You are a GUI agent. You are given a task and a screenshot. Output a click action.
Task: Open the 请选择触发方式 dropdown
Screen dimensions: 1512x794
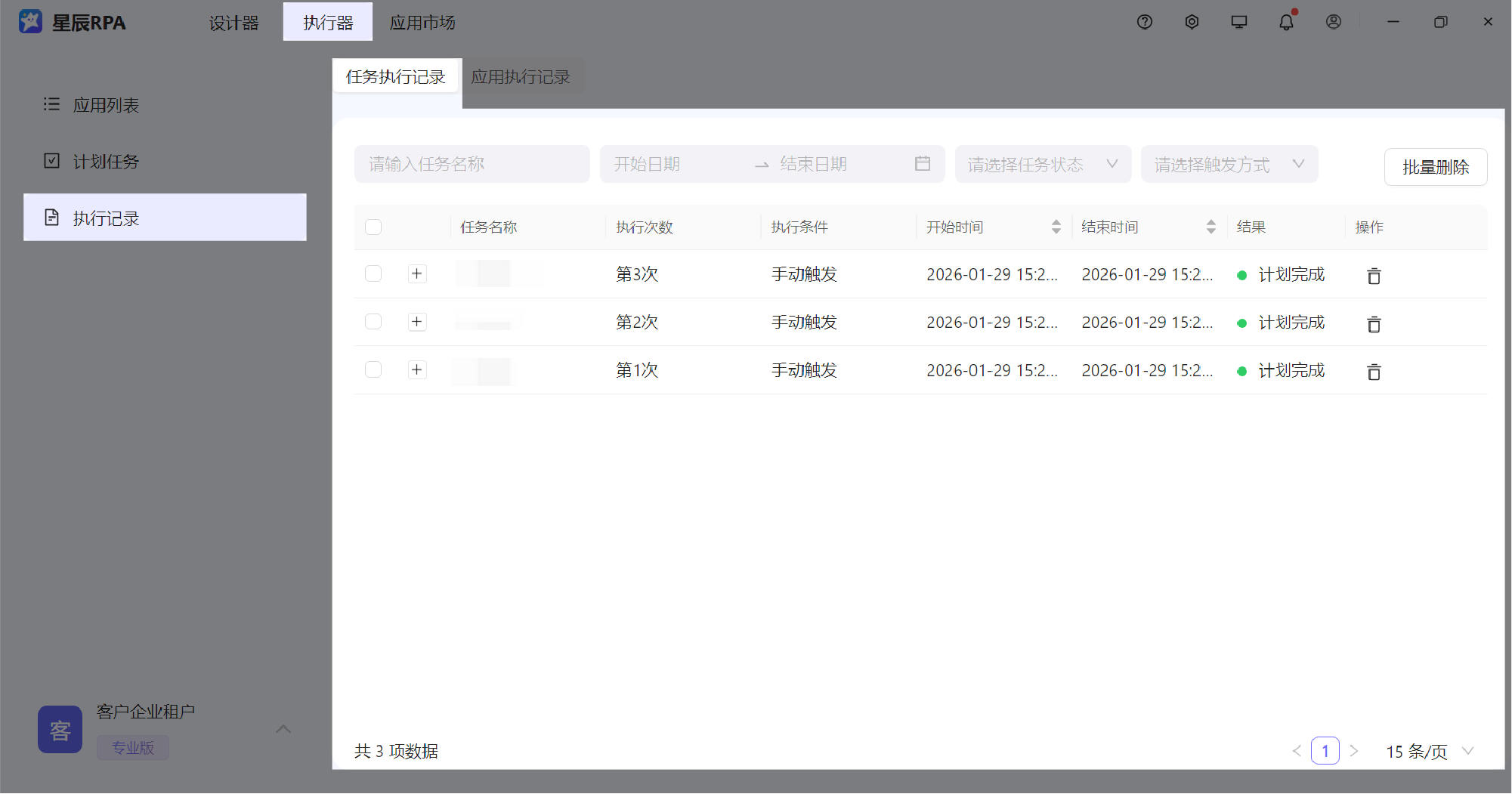(1229, 164)
